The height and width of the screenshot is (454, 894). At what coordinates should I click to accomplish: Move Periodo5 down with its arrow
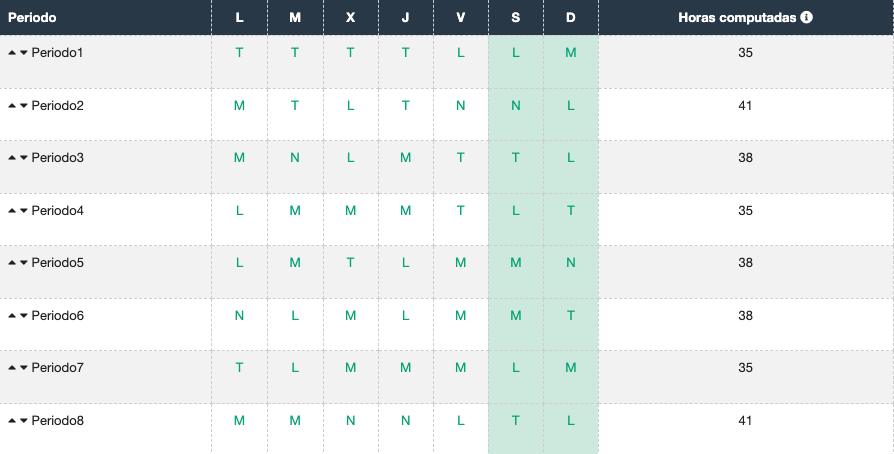tap(24, 263)
